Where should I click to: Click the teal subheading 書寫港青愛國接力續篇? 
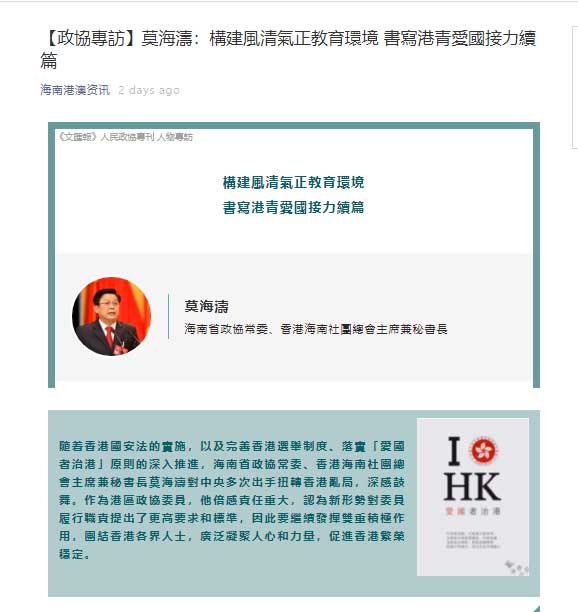[293, 207]
